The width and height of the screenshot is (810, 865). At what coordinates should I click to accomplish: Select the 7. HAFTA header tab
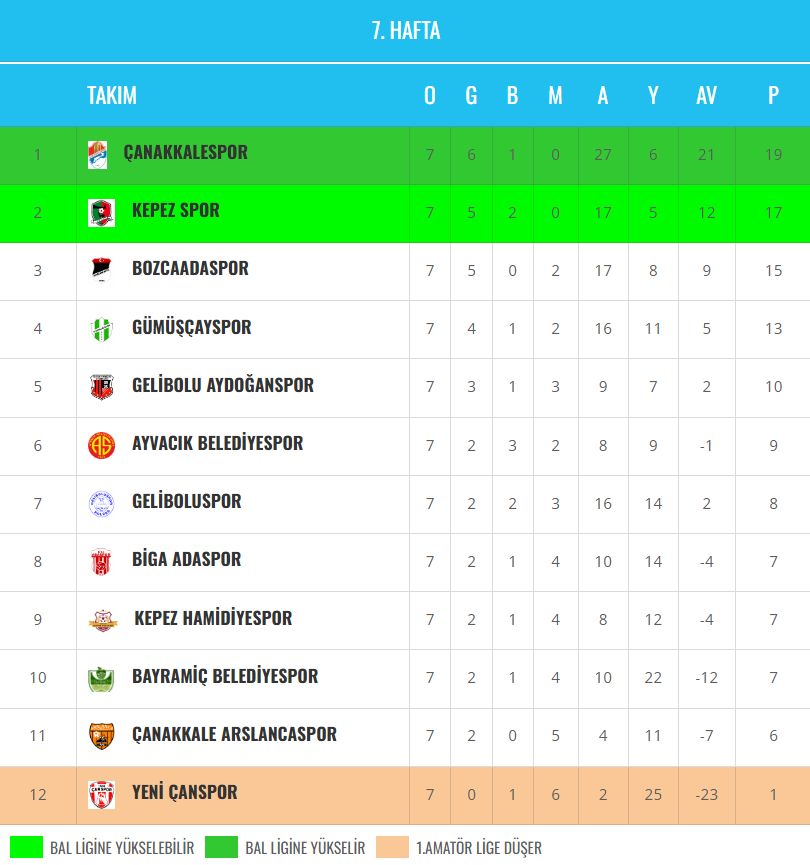[x=405, y=31]
